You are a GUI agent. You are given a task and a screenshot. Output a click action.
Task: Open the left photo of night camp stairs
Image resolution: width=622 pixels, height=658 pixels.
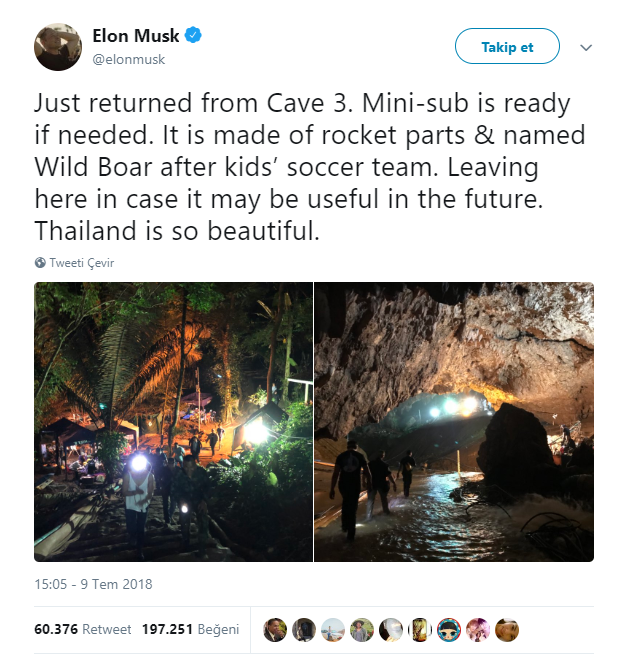tap(173, 421)
